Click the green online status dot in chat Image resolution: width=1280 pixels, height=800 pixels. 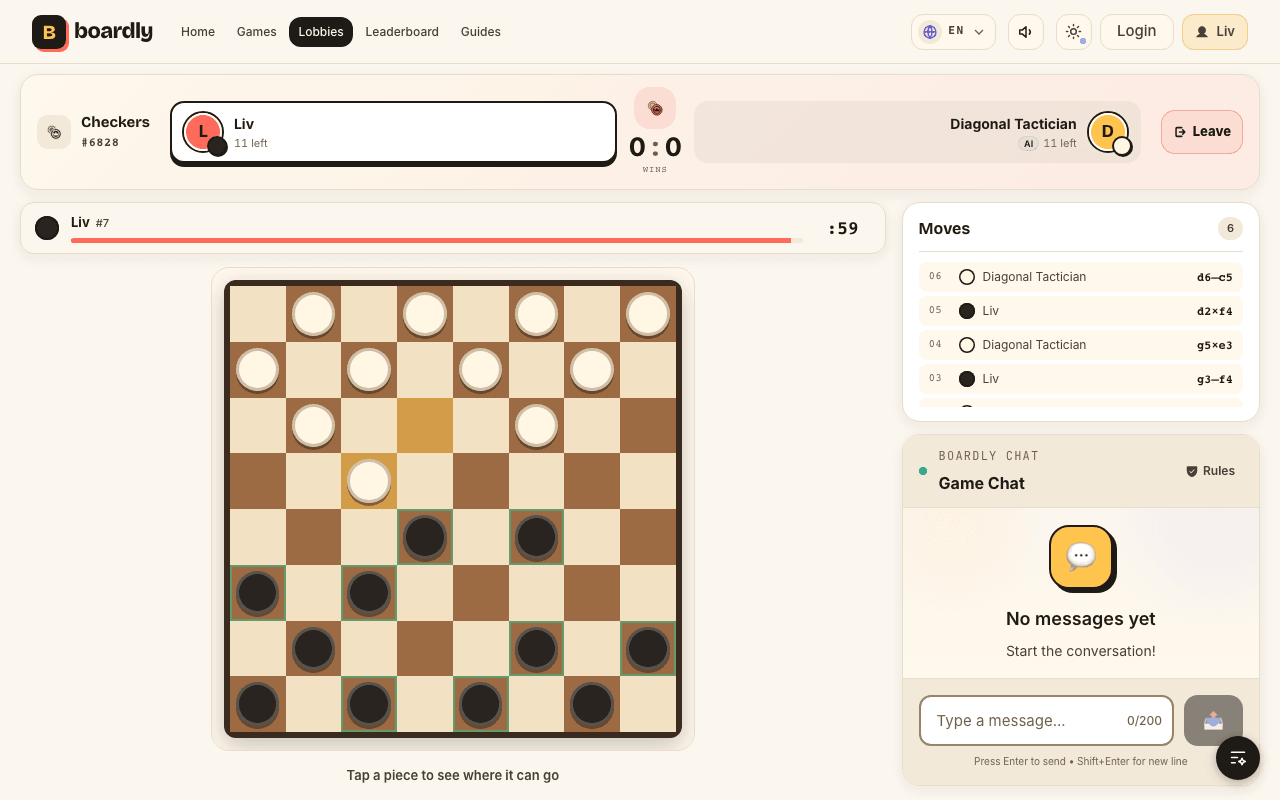(x=923, y=471)
